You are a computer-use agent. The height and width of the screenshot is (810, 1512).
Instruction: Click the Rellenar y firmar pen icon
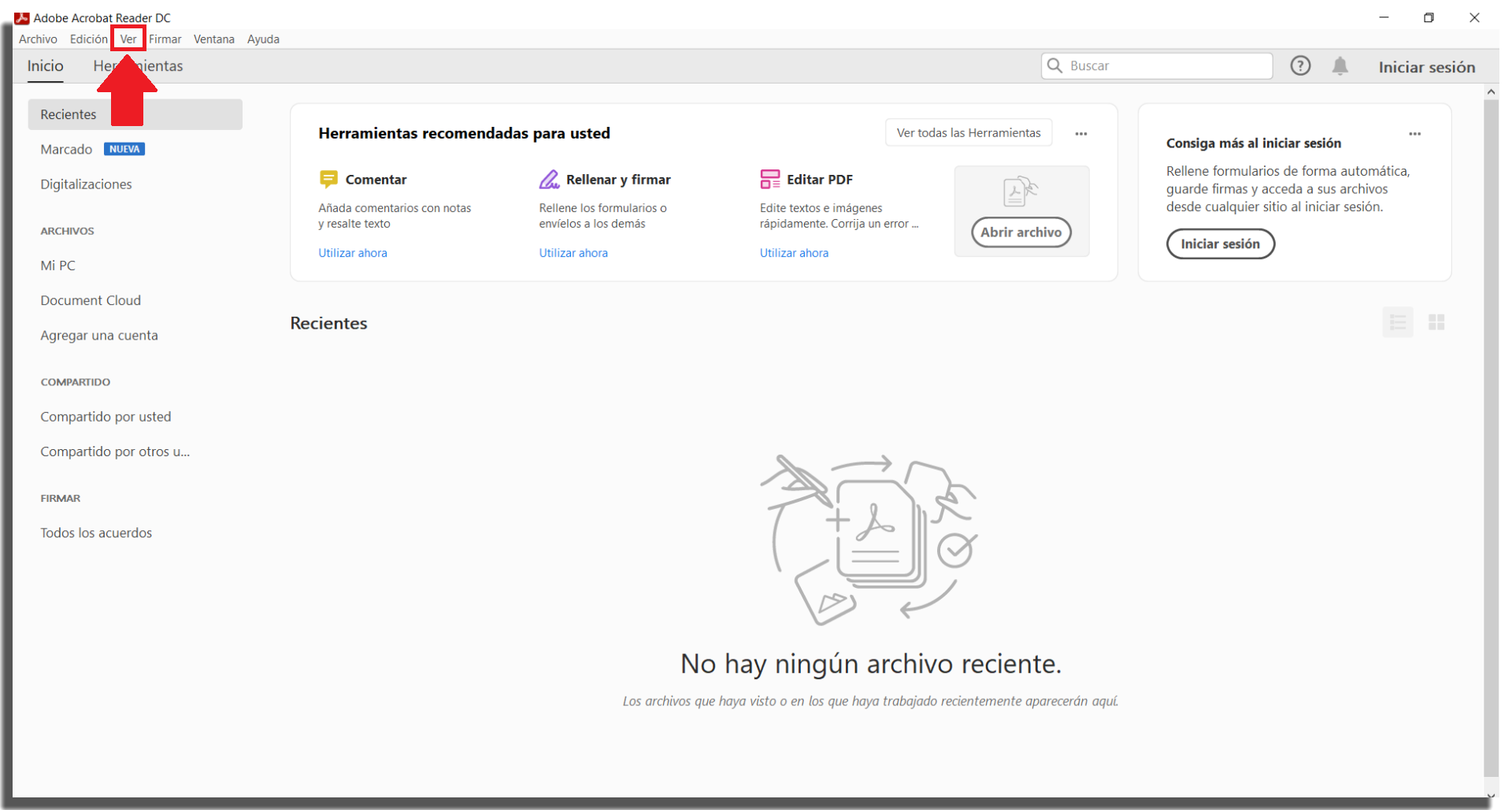(549, 179)
